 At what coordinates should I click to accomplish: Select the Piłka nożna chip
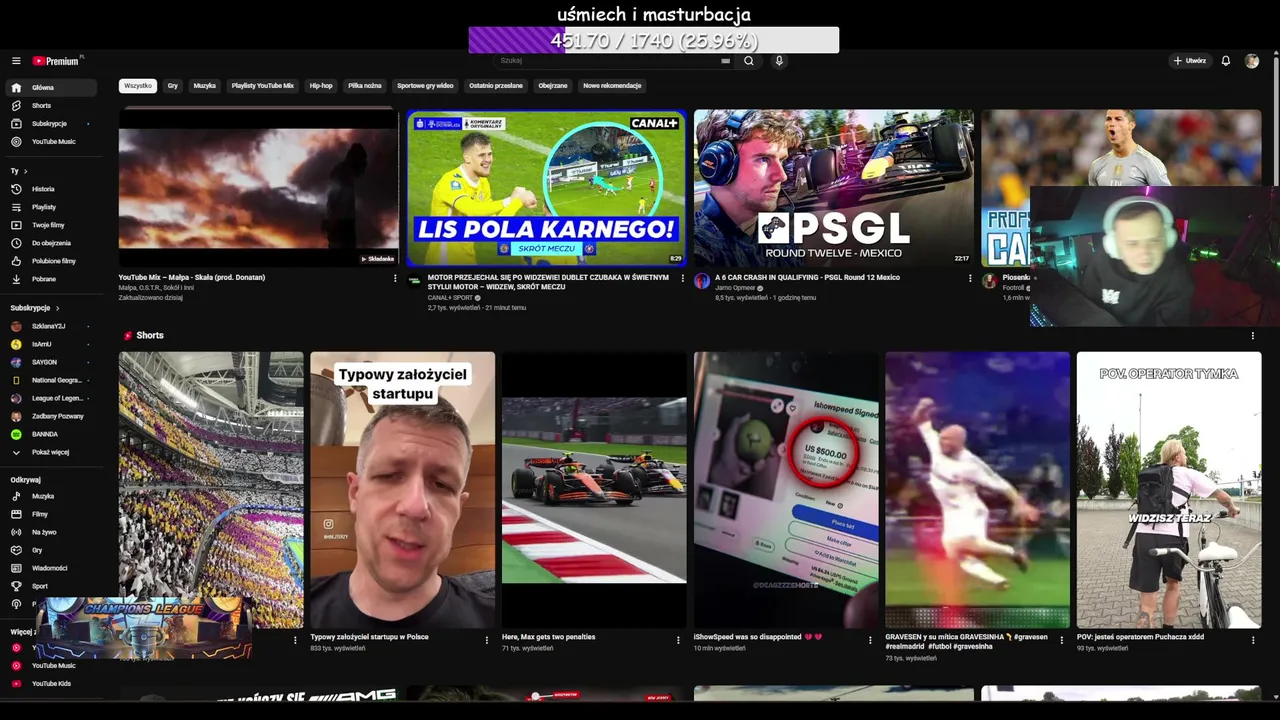(x=365, y=86)
